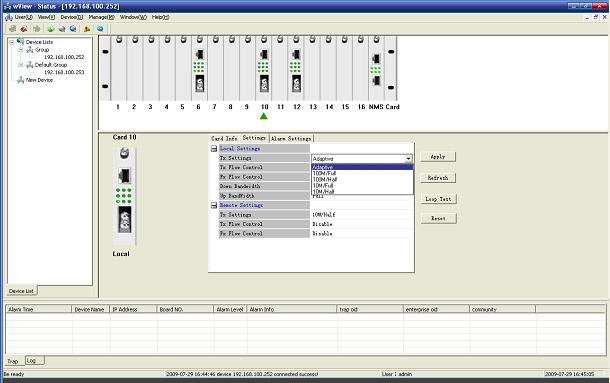This screenshot has width=610, height=383.
Task: Click the gray globe toolbar icon
Action: 61,29
